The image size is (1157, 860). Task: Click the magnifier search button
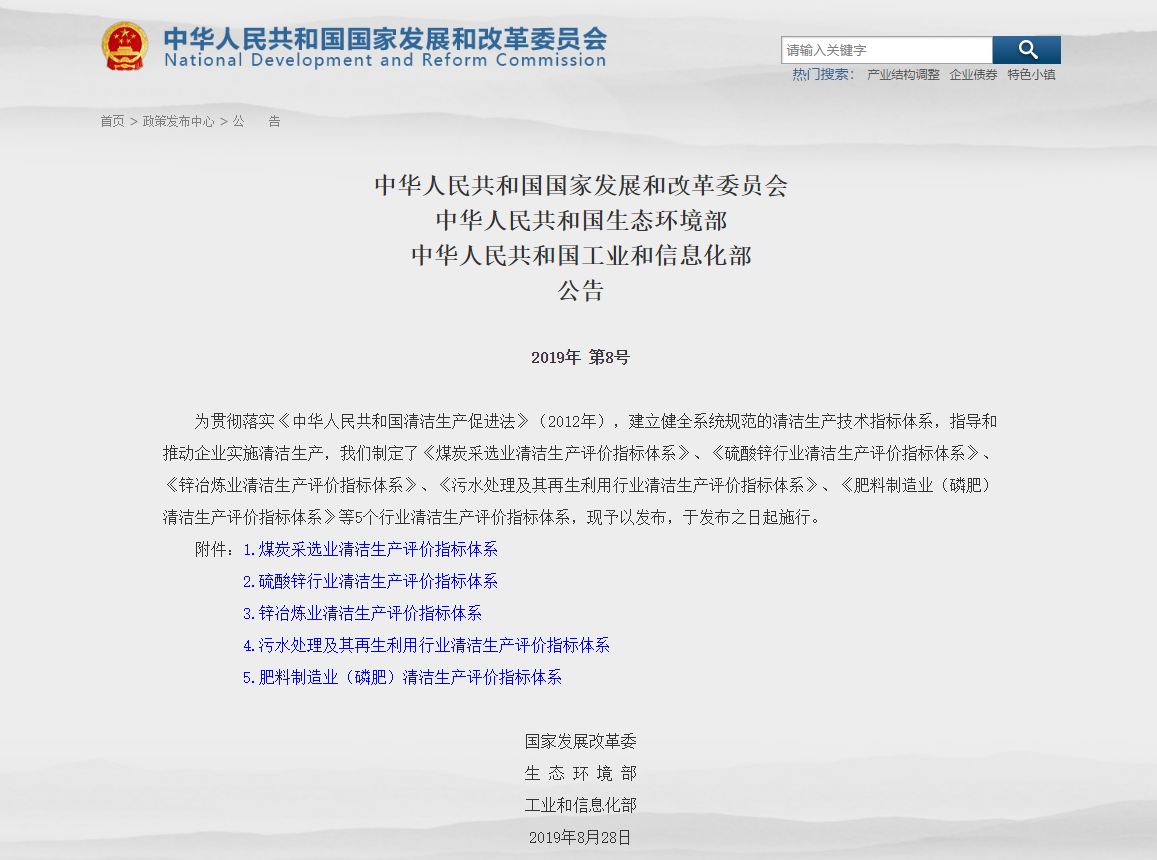1027,50
